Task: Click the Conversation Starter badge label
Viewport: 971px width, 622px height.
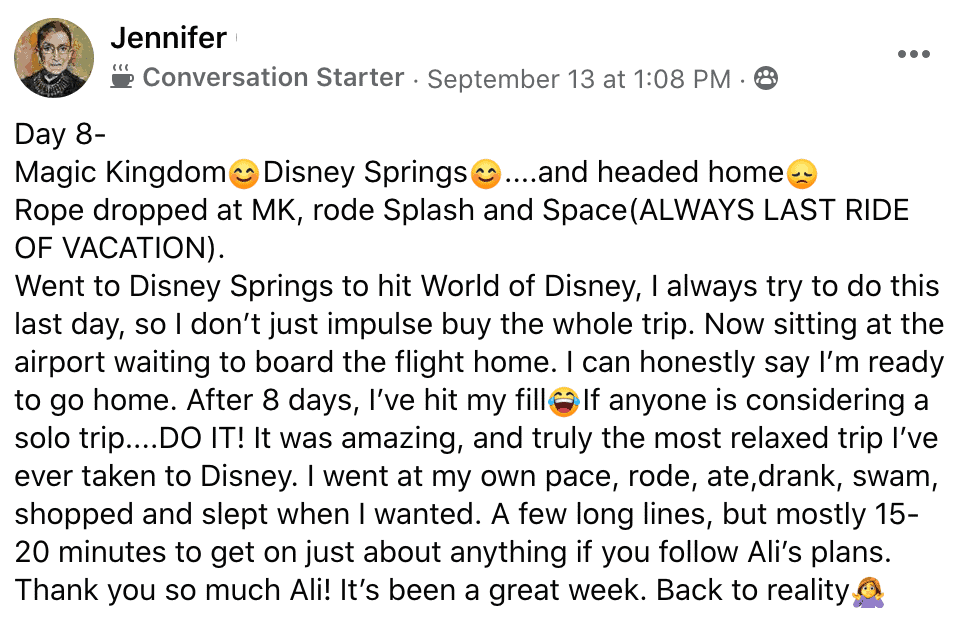Action: click(273, 77)
